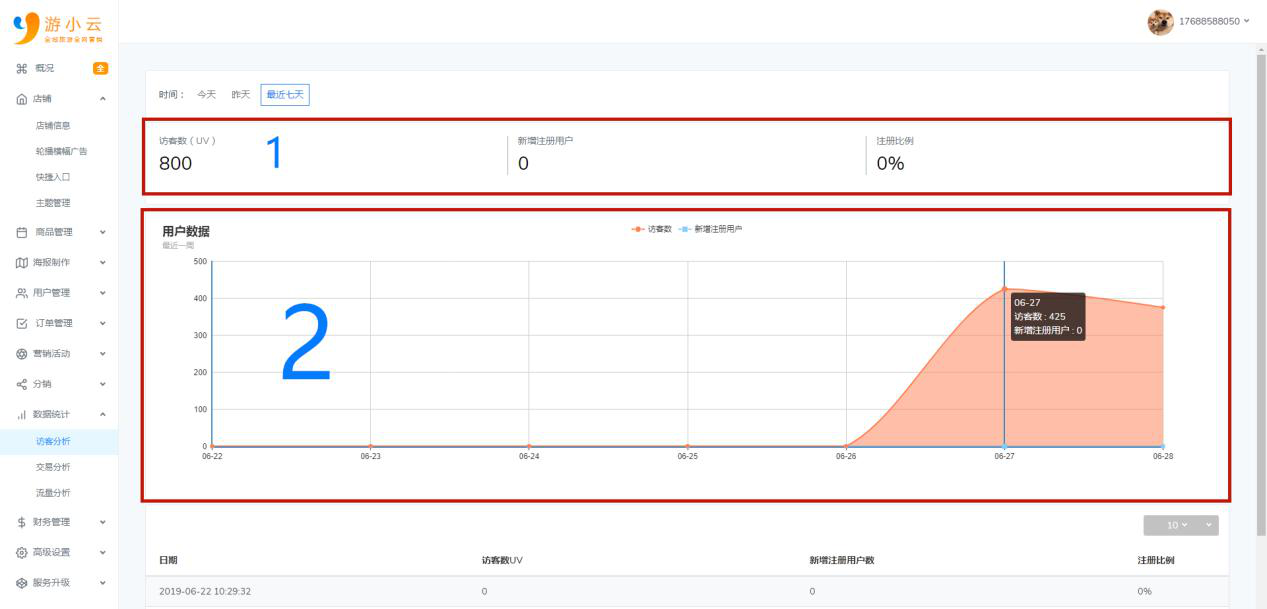Open 轮播横幅广告 in the sidebar
Viewport: 1267px width, 609px height.
62,151
